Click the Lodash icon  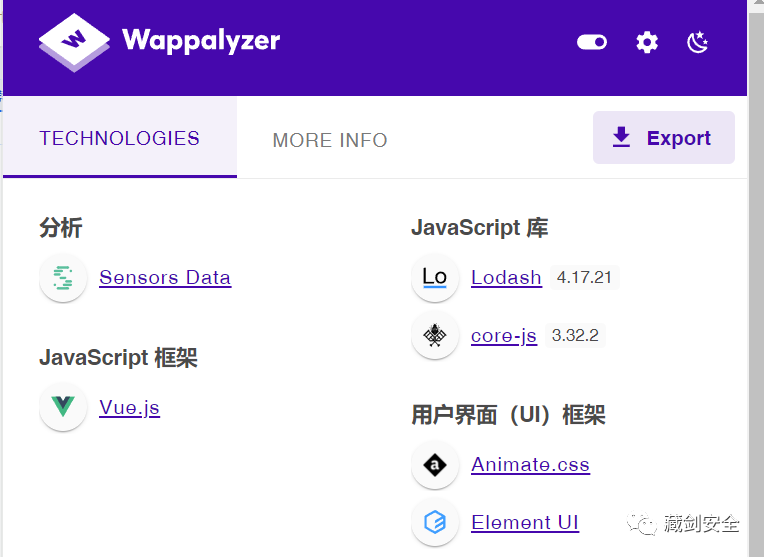435,278
